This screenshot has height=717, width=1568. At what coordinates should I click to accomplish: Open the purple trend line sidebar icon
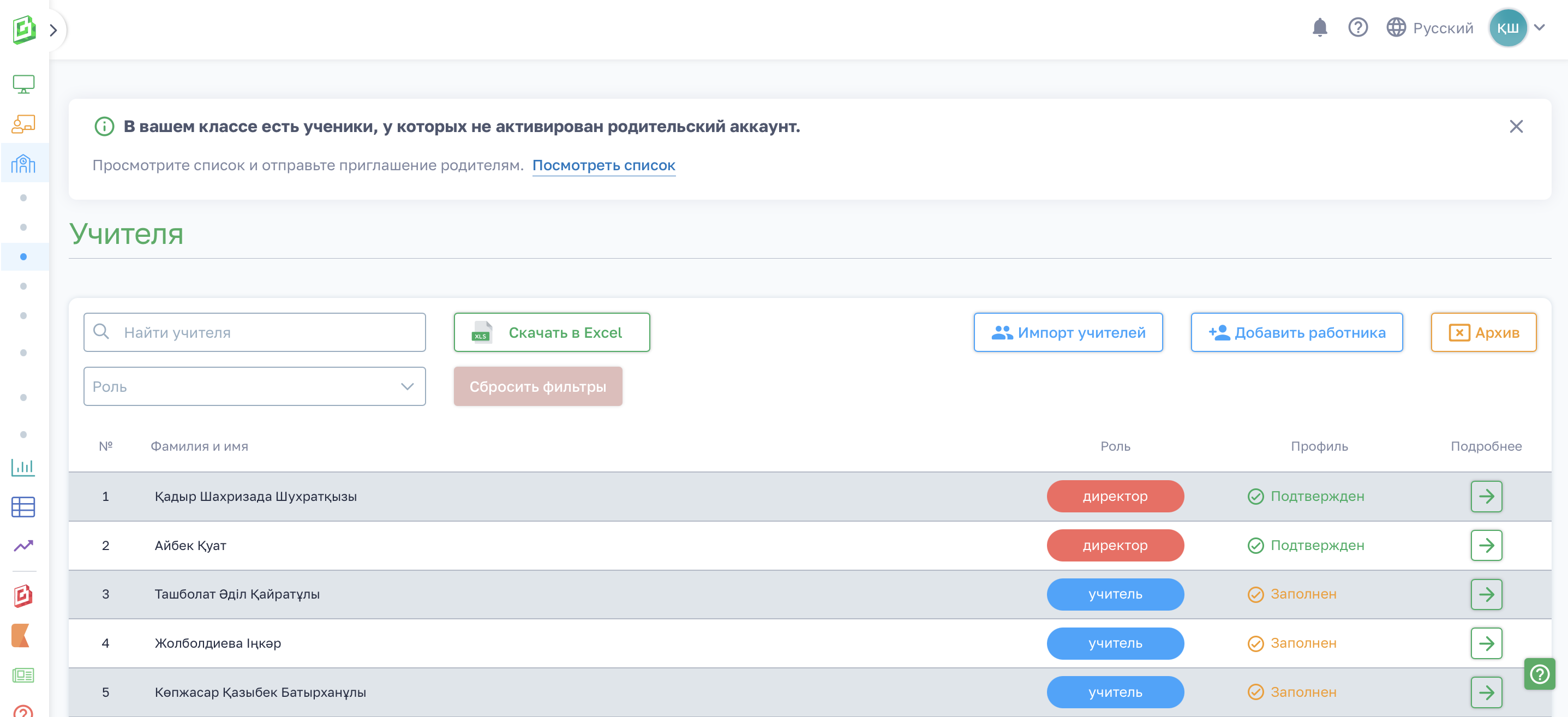coord(24,546)
